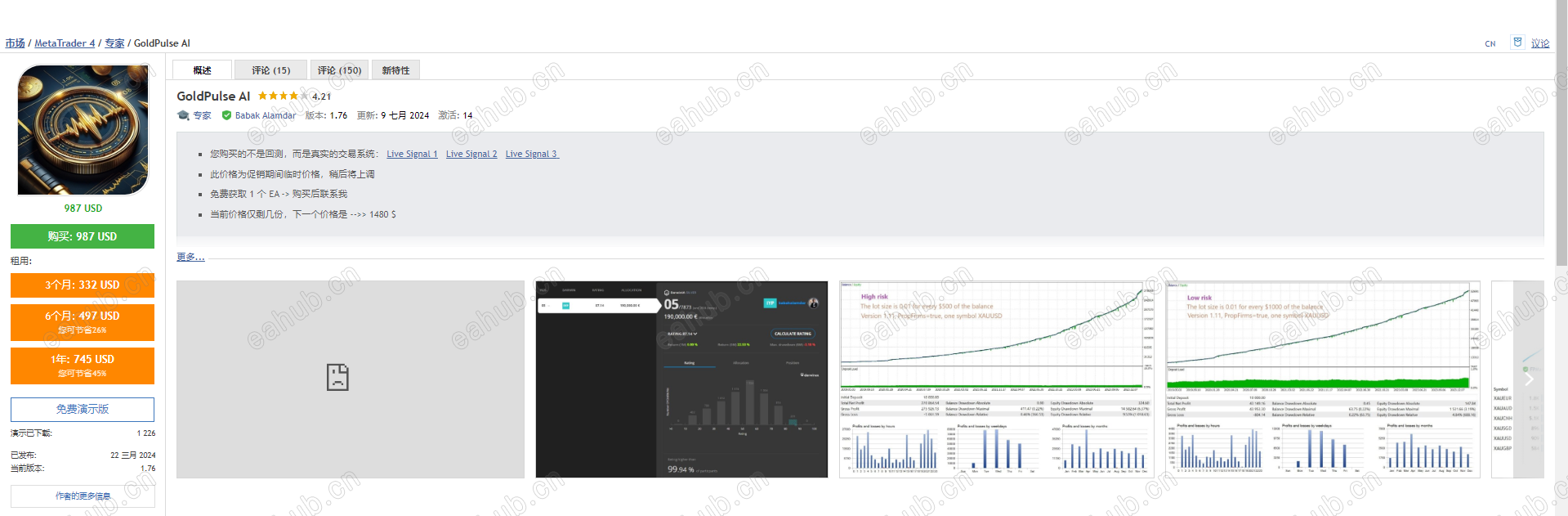Click the green verified shield icon

pos(226,115)
